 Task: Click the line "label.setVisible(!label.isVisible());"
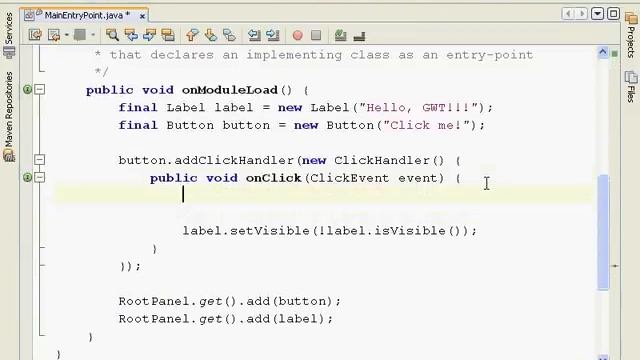[329, 231]
